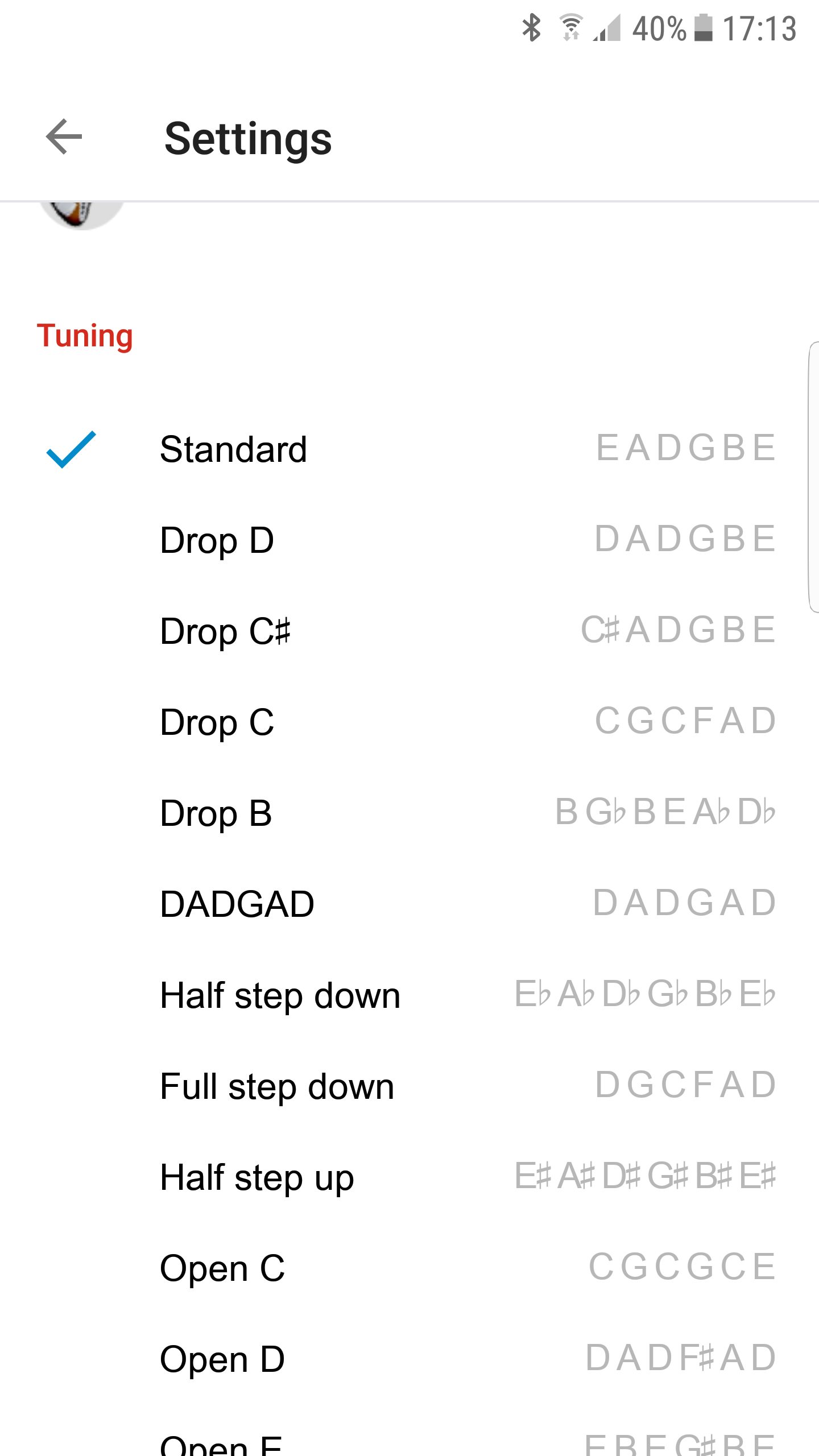The height and width of the screenshot is (1456, 819).
Task: Tap the Tuning section header
Action: pos(85,336)
